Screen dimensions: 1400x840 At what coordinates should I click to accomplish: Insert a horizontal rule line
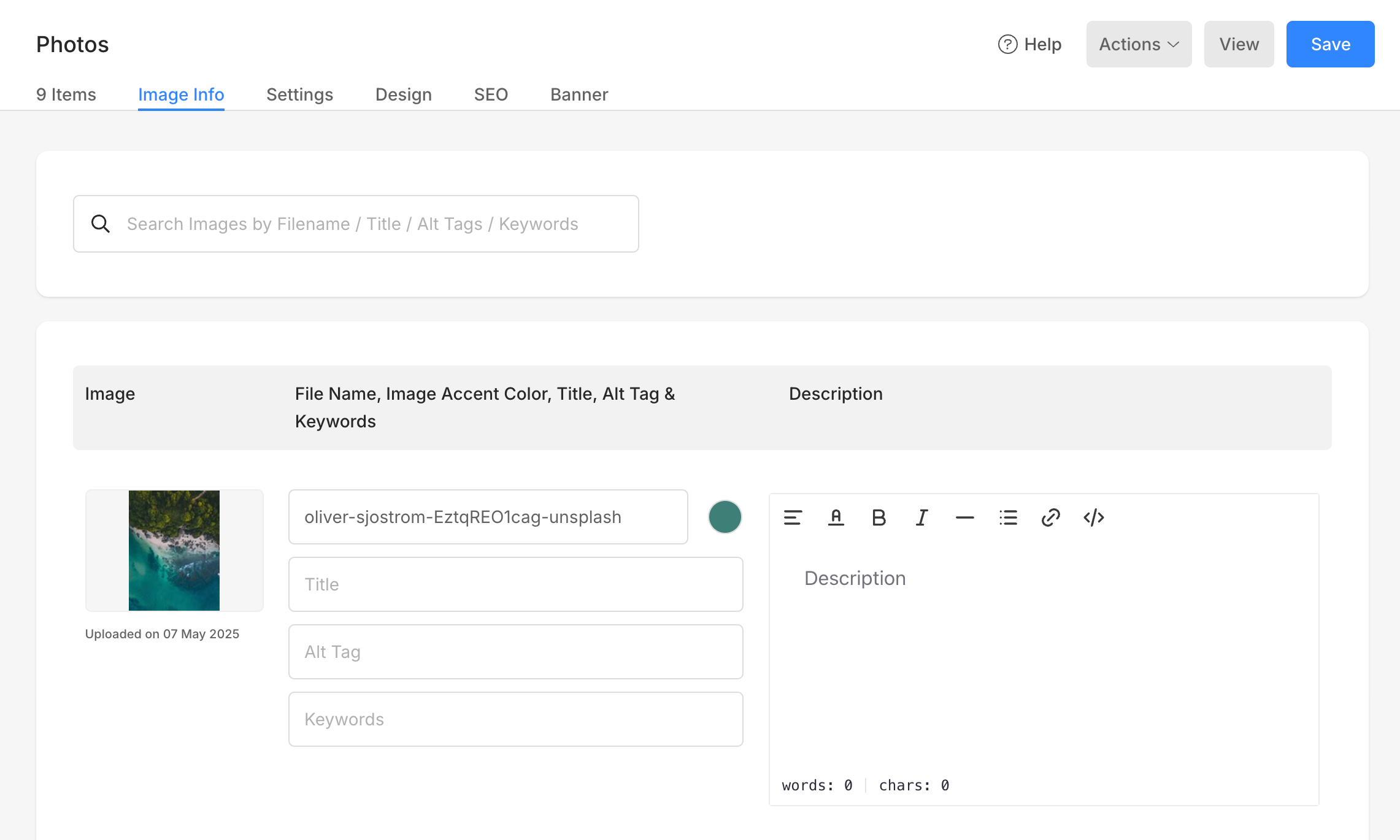[964, 517]
